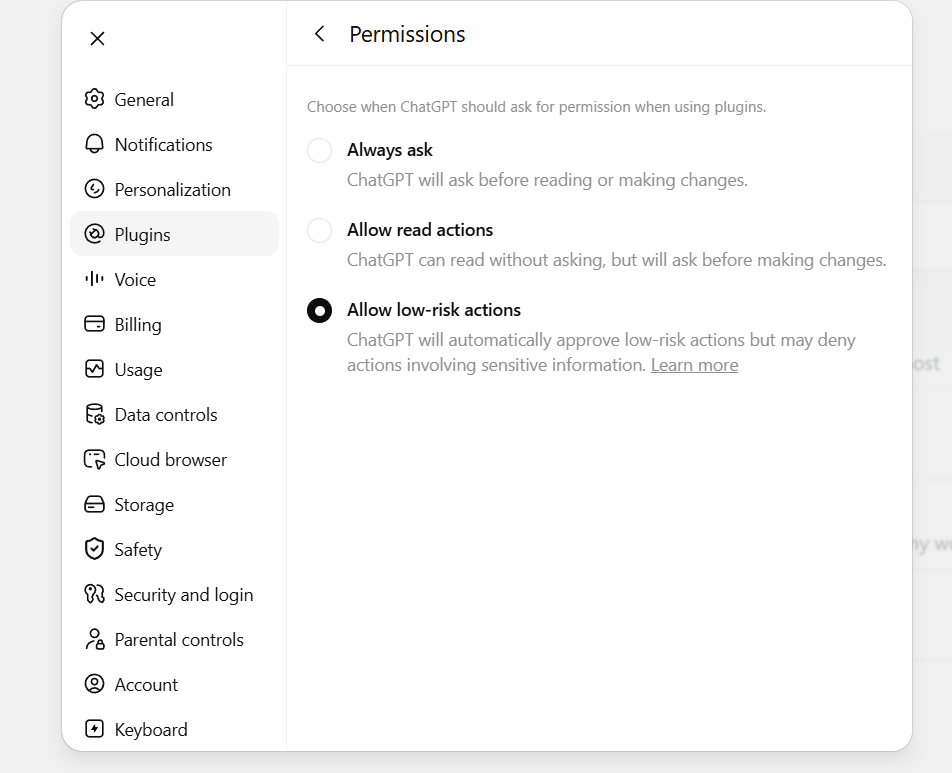The height and width of the screenshot is (773, 952).
Task: Open the Personalization settings label
Action: click(x=172, y=190)
